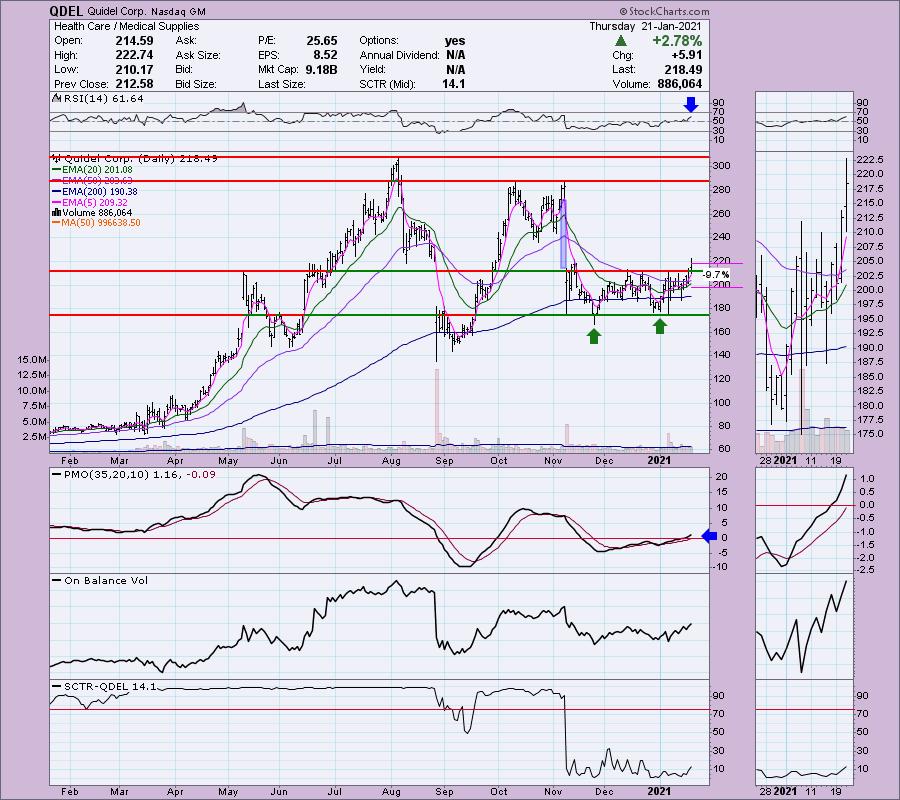
Task: Click the Last price value in header
Action: coord(682,69)
